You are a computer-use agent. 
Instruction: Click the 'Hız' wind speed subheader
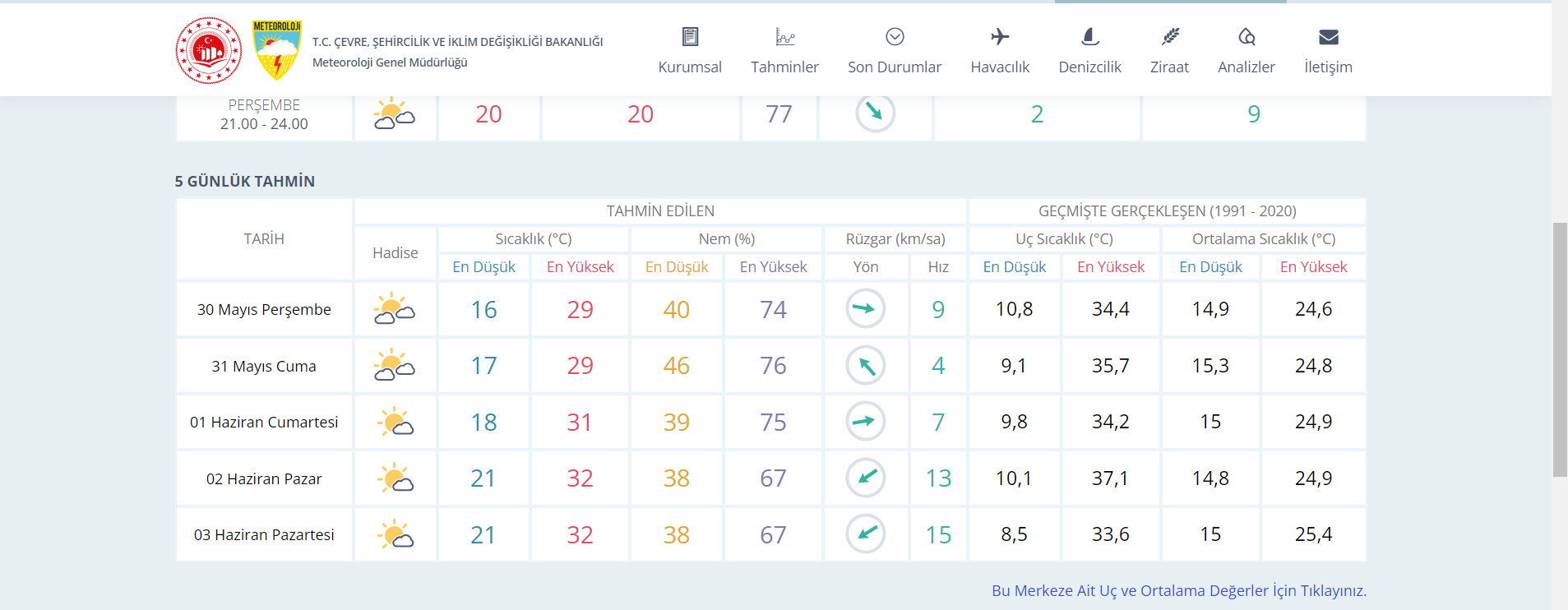[x=938, y=267]
